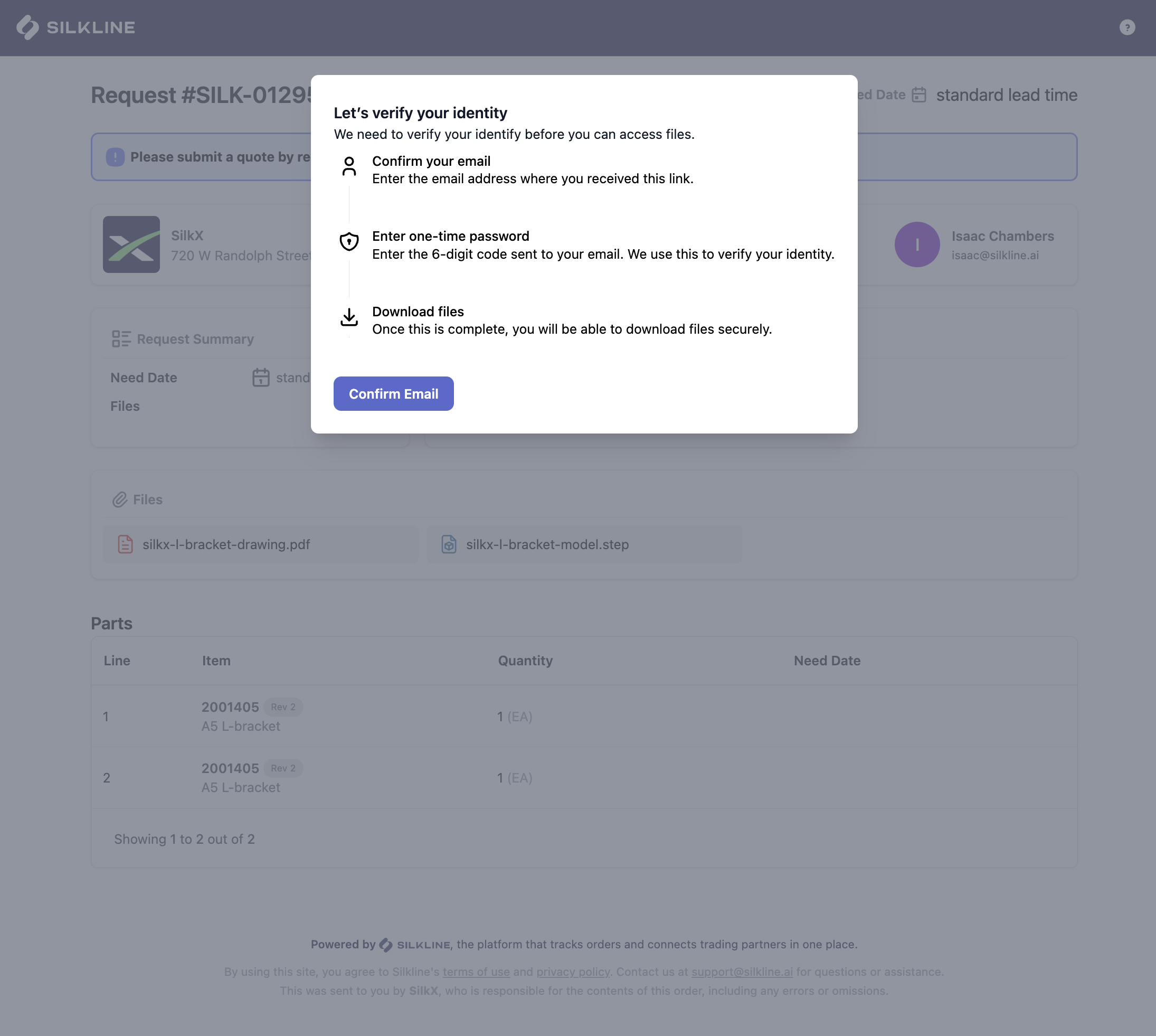Click the STEP model file icon

449,544
